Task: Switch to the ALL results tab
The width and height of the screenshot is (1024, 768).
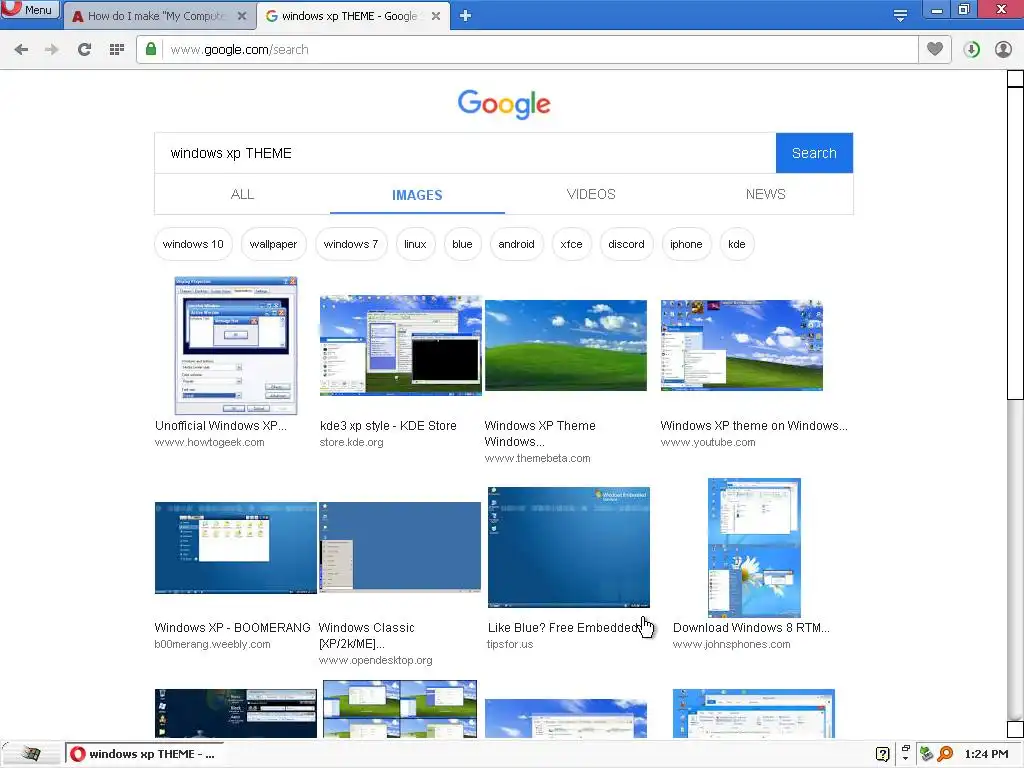Action: coord(242,194)
